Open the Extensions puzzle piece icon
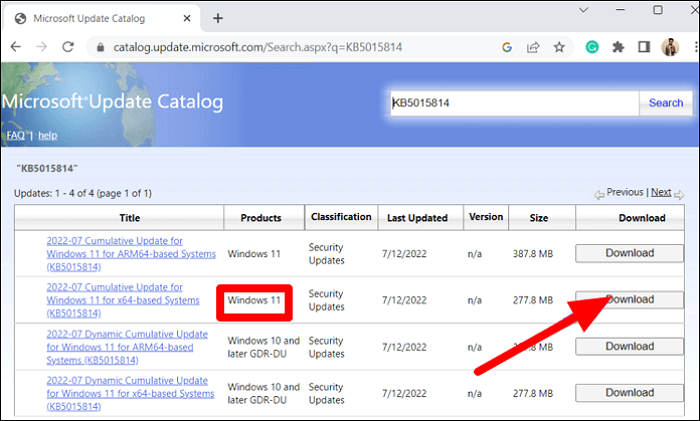This screenshot has height=421, width=700. 617,47
